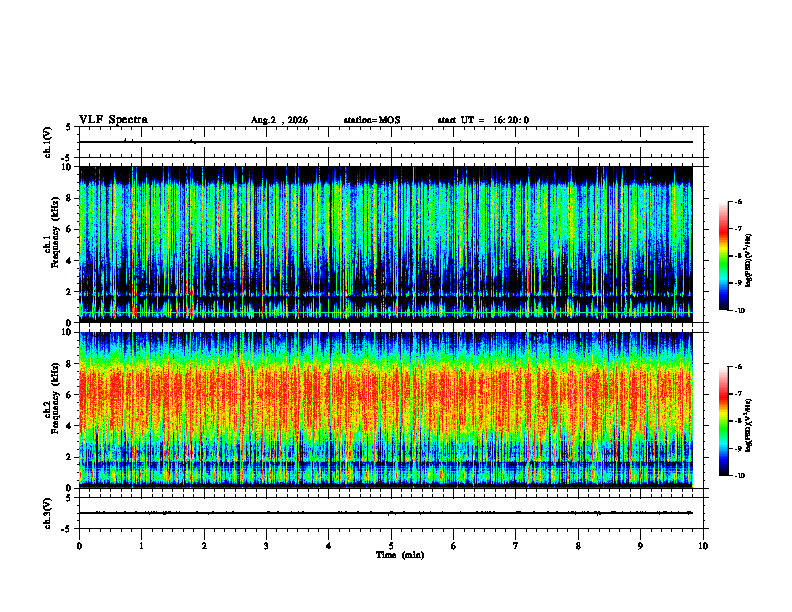The height and width of the screenshot is (612, 792).
Task: Click the "station=MOS" label
Action: [x=372, y=120]
